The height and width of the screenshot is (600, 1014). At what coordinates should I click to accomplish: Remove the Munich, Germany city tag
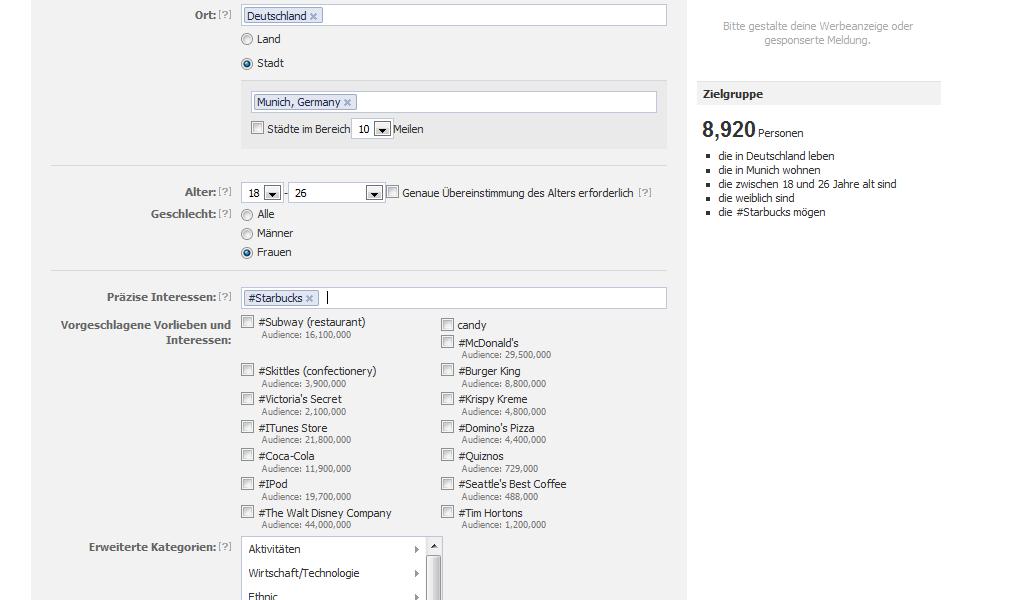[x=348, y=102]
